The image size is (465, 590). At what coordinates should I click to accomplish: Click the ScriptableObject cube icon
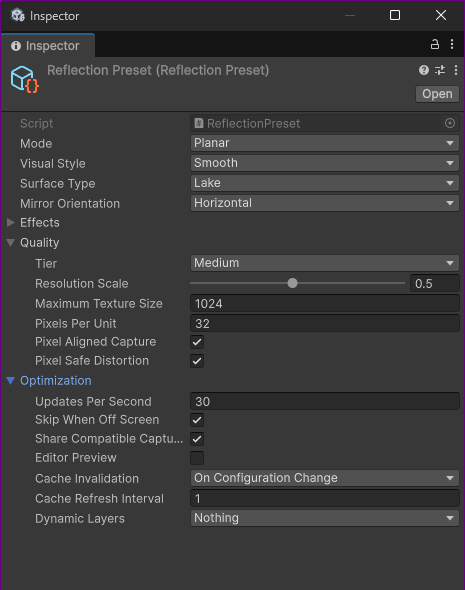point(25,79)
